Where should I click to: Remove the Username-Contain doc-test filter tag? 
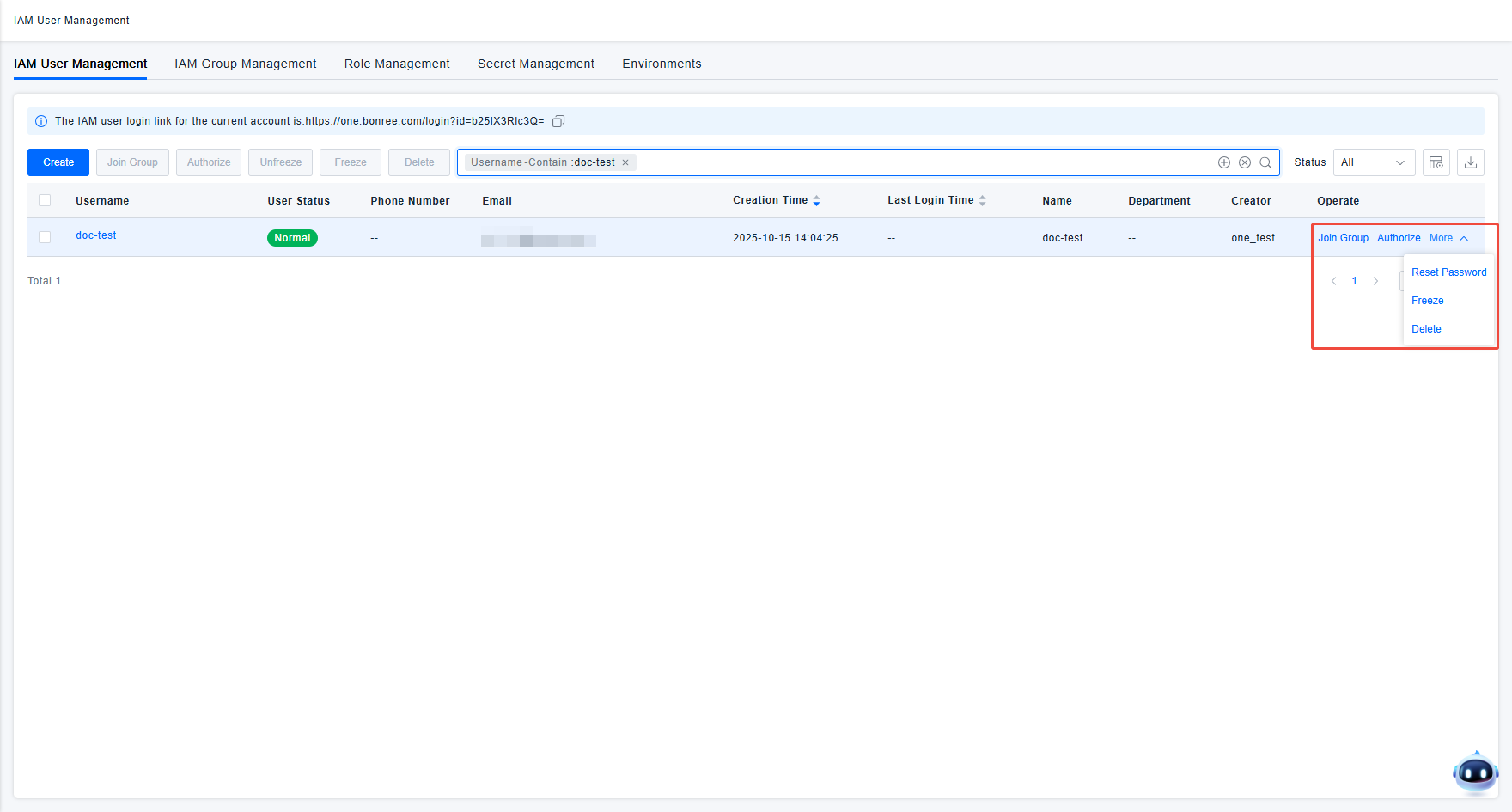[x=625, y=162]
